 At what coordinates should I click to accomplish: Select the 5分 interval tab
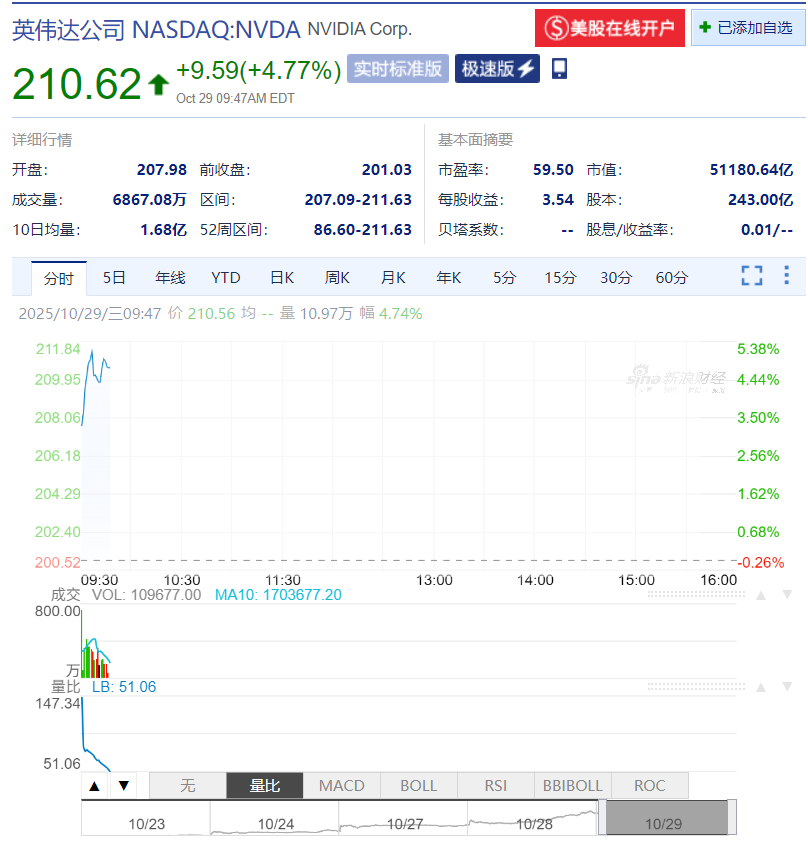[x=505, y=278]
